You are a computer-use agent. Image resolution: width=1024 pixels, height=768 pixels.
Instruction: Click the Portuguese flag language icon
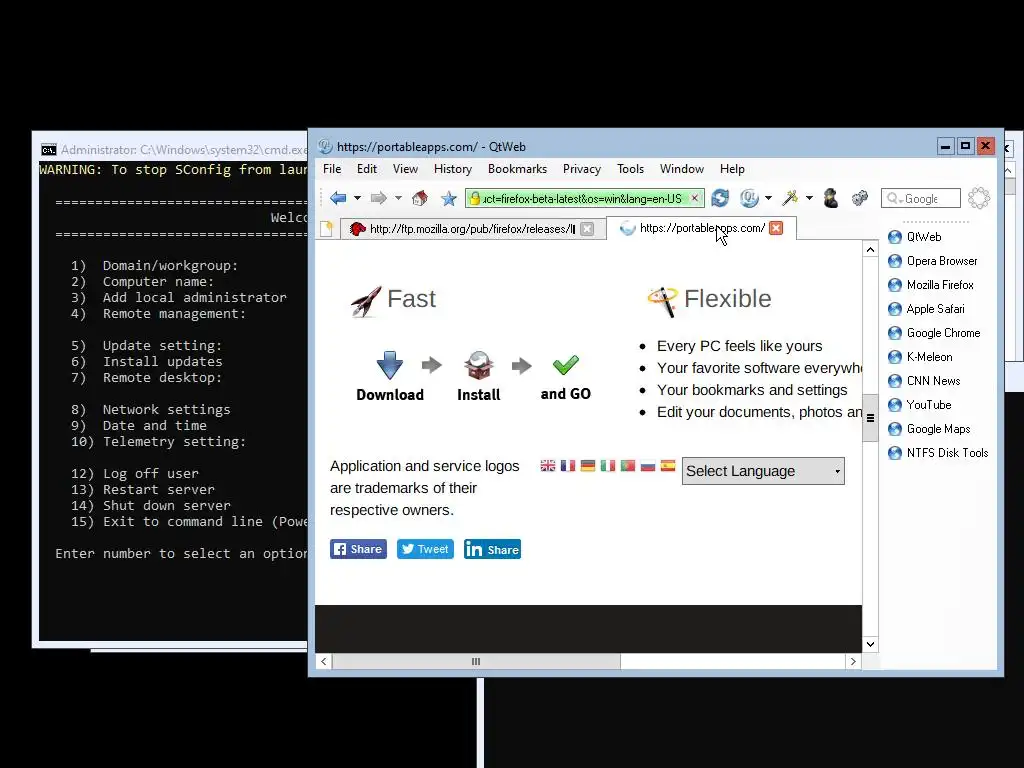tap(628, 466)
